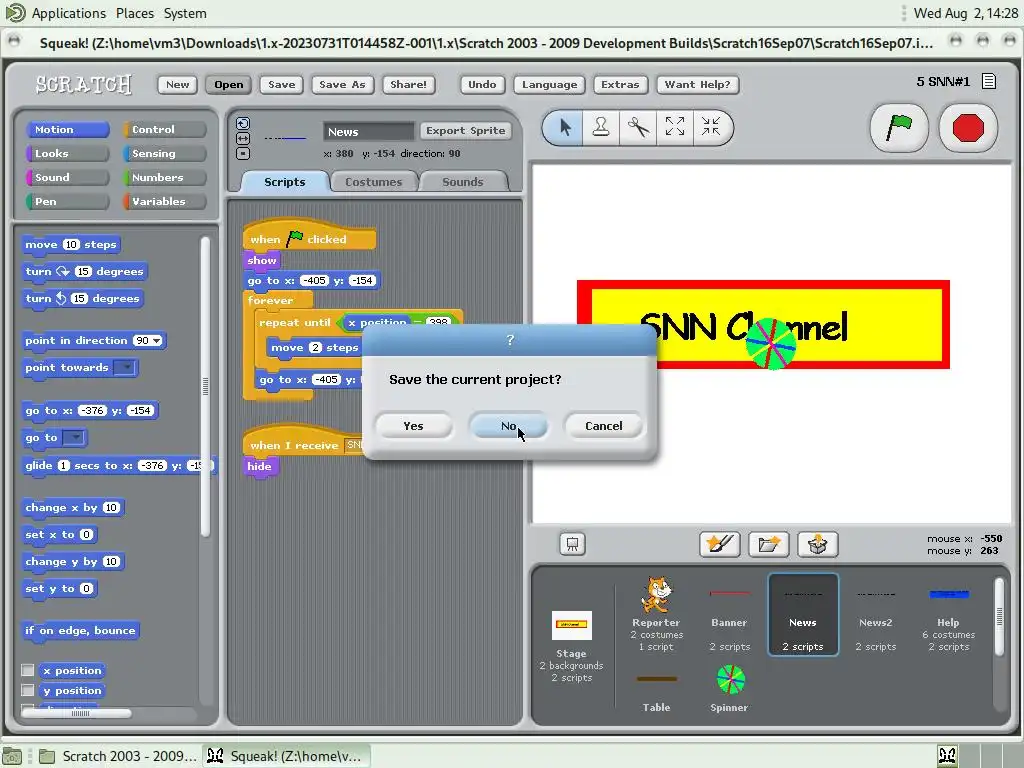
Task: Click the presentation mode icon
Action: point(572,544)
